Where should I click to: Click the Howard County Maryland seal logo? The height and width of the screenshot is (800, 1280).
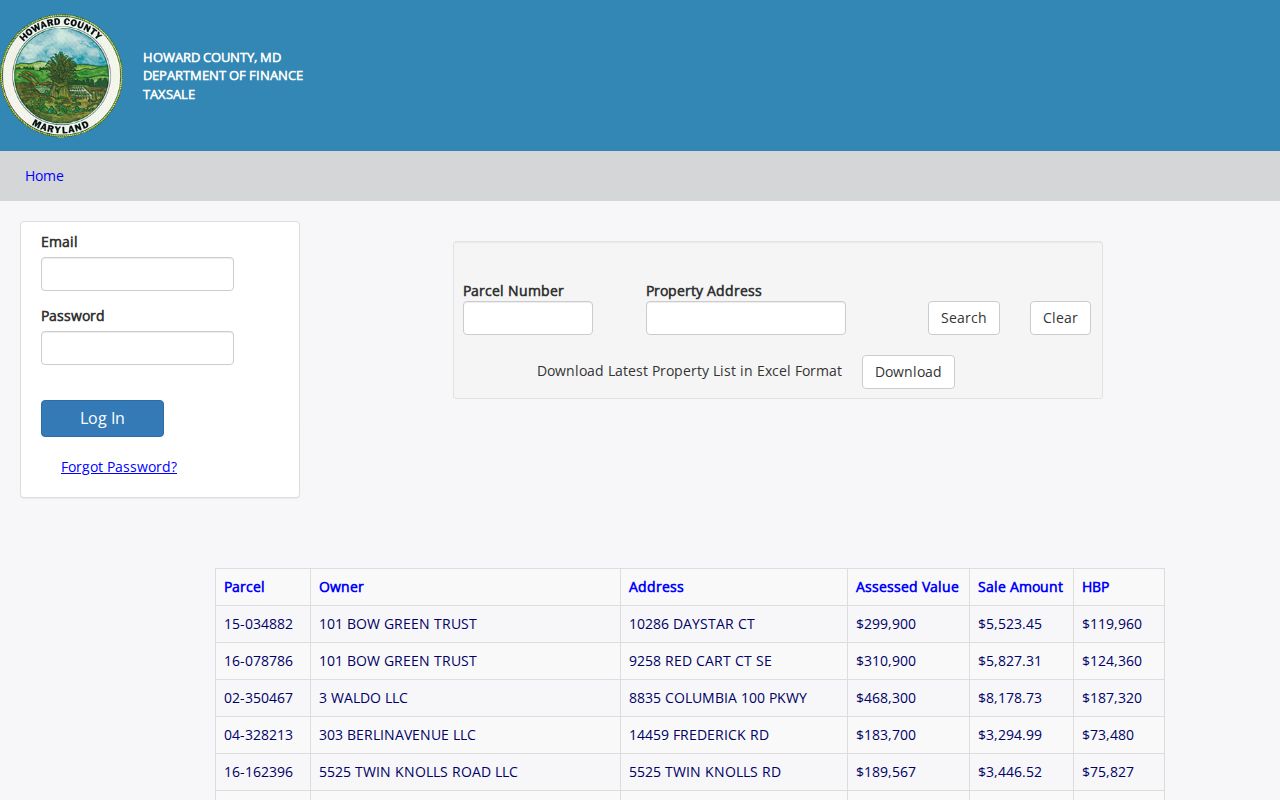tap(61, 76)
